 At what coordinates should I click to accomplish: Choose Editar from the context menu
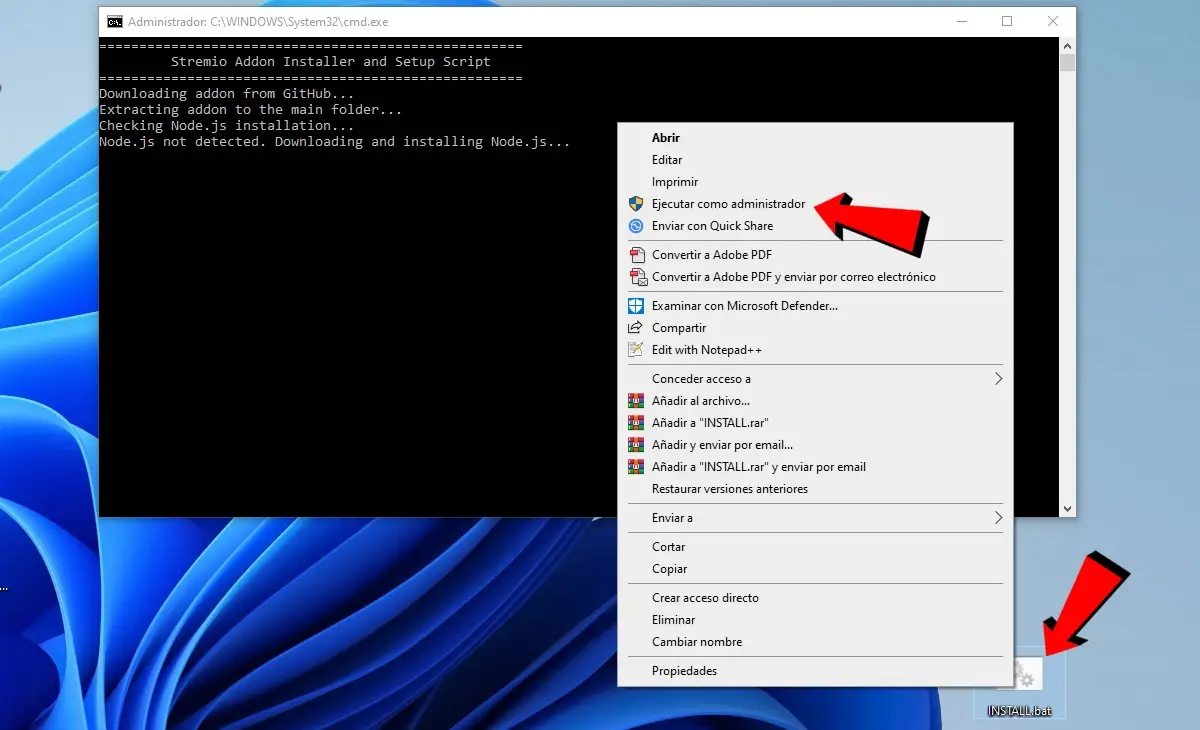point(667,160)
